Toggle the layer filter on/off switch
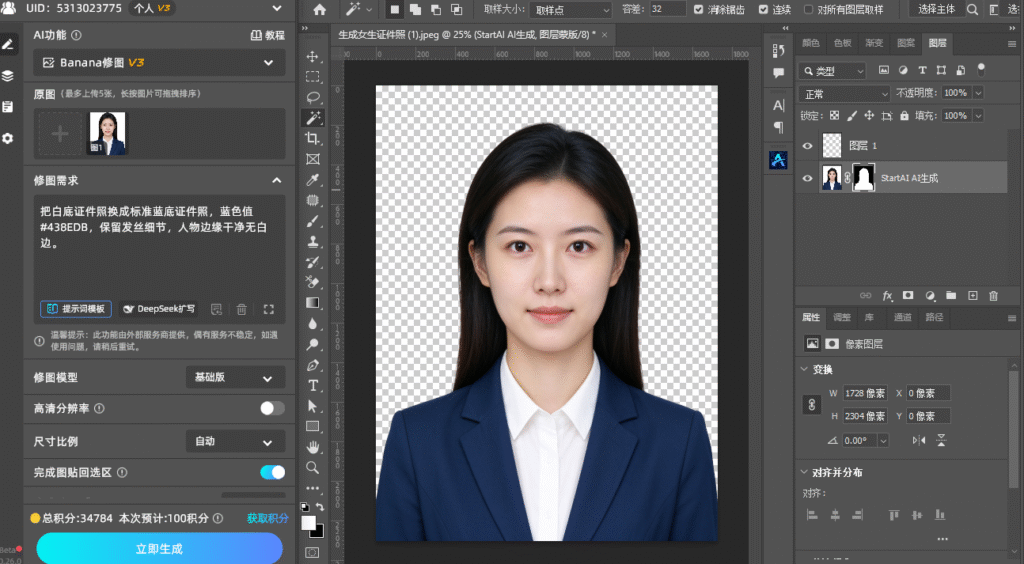 (981, 69)
